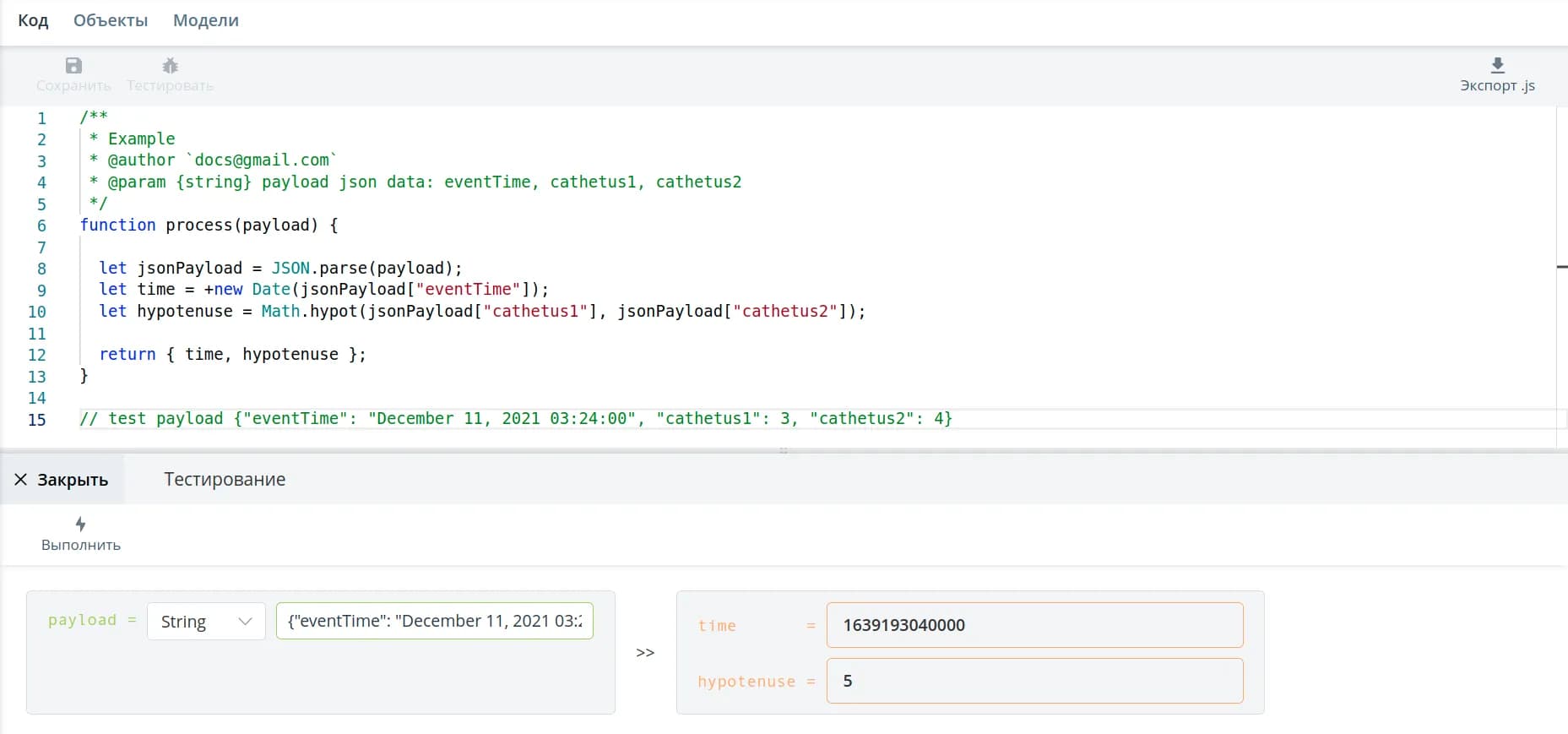Open the Объекты tab
This screenshot has width=1568, height=734.
[x=111, y=20]
